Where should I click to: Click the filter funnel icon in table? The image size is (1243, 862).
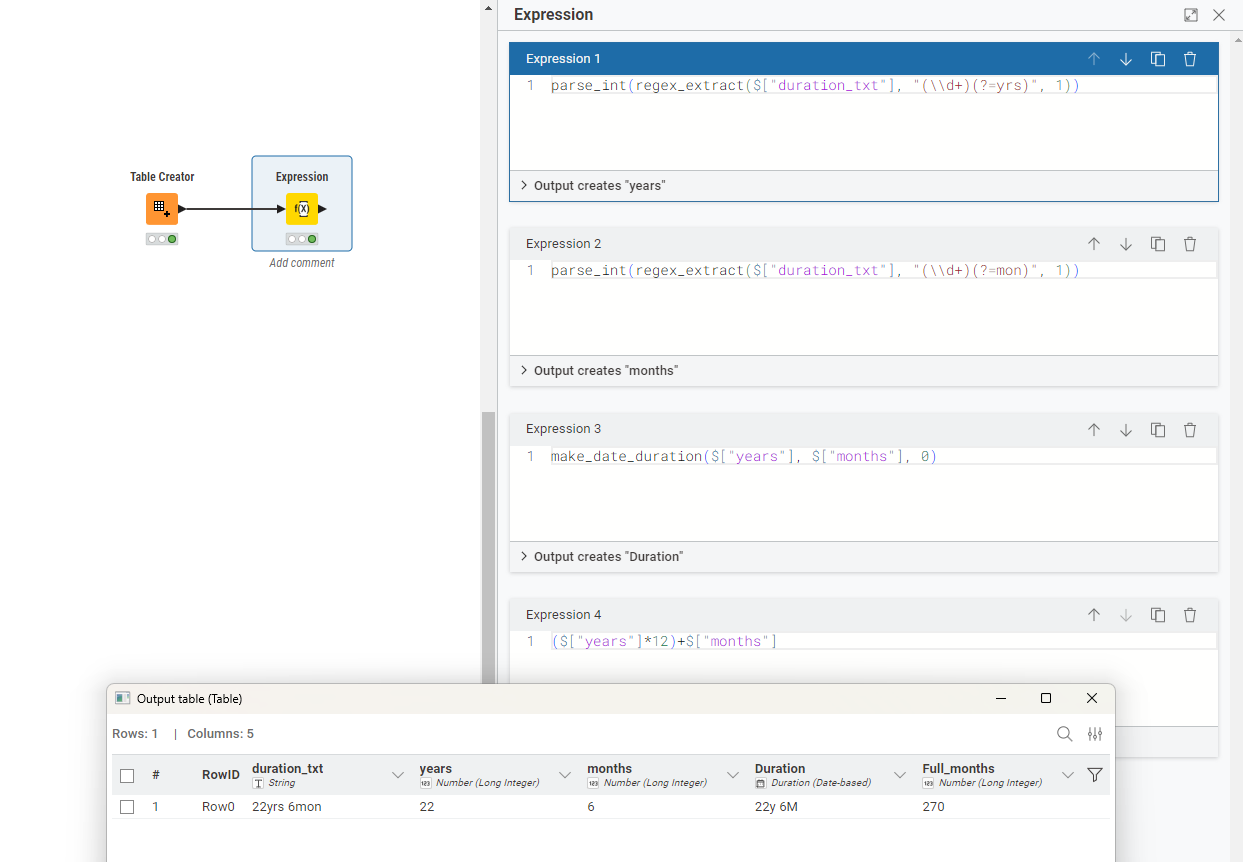pyautogui.click(x=1094, y=775)
